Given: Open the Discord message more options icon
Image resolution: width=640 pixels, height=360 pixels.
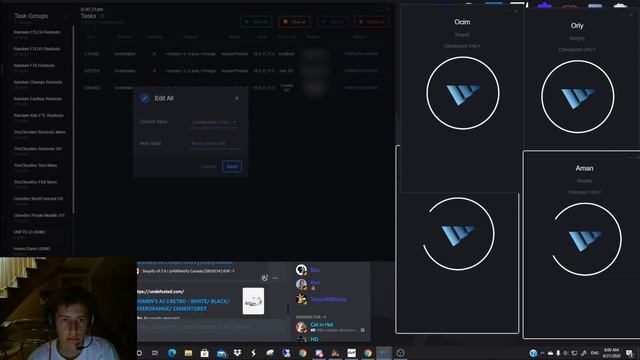Looking at the screenshot, I should pos(276,278).
